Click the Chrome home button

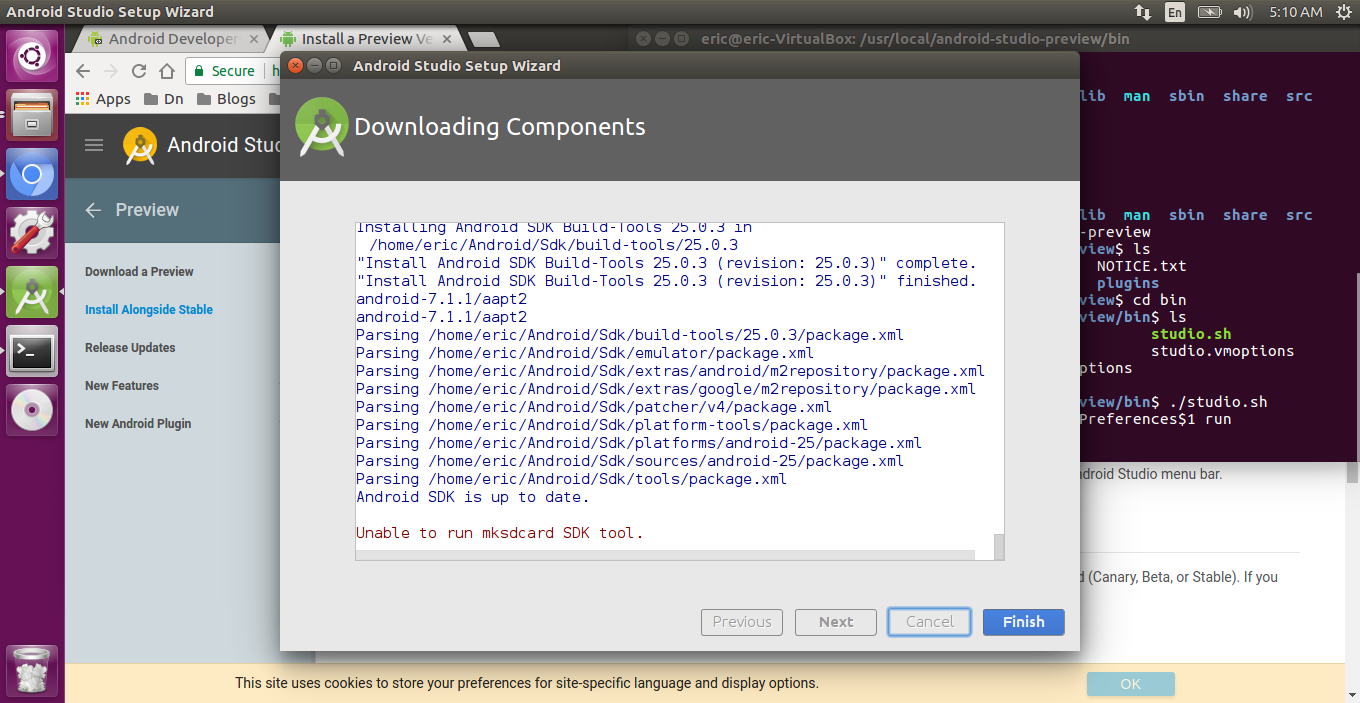[x=167, y=71]
